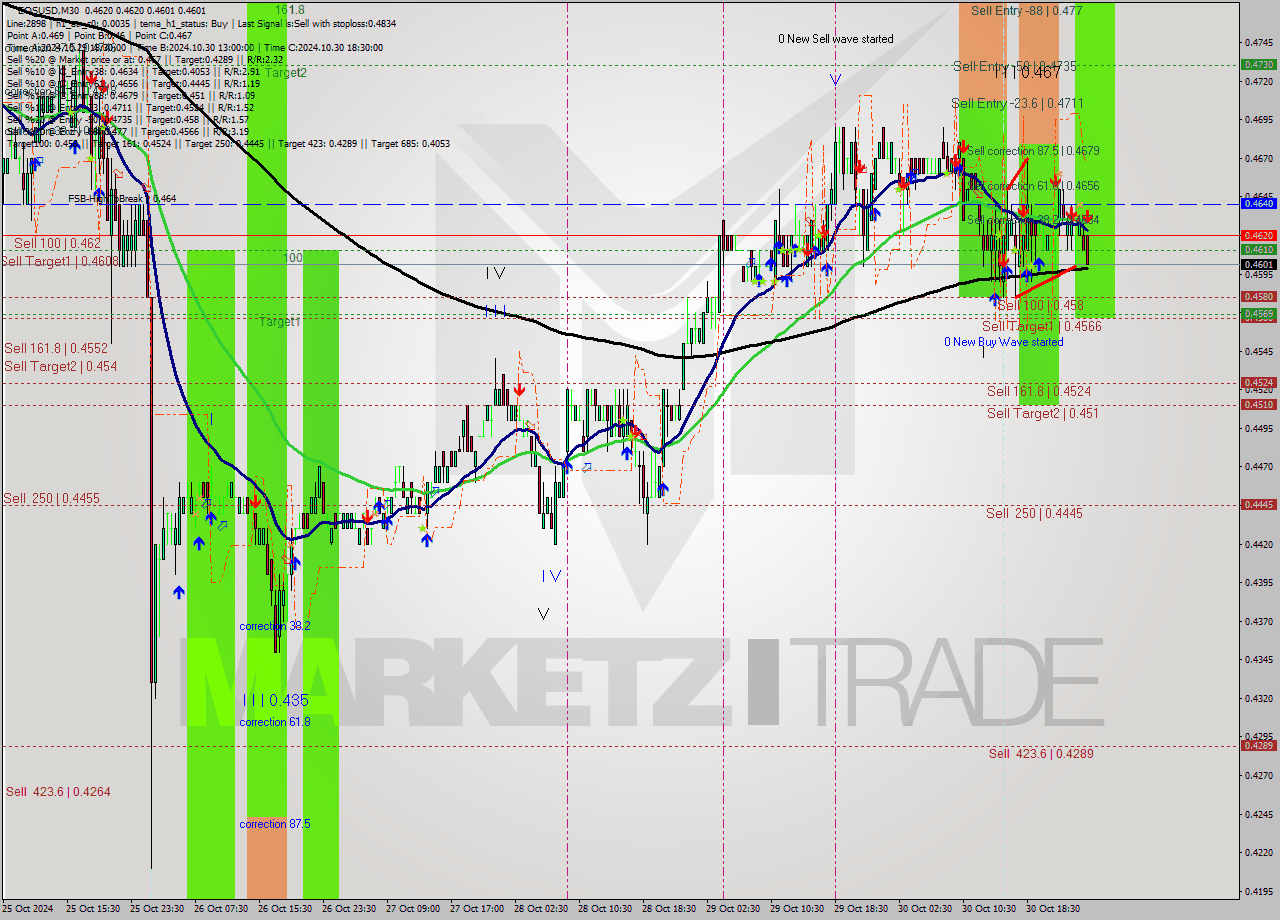Click the 'Sell 161.8 | 0.4552' label
The width and height of the screenshot is (1280, 920).
(x=56, y=348)
